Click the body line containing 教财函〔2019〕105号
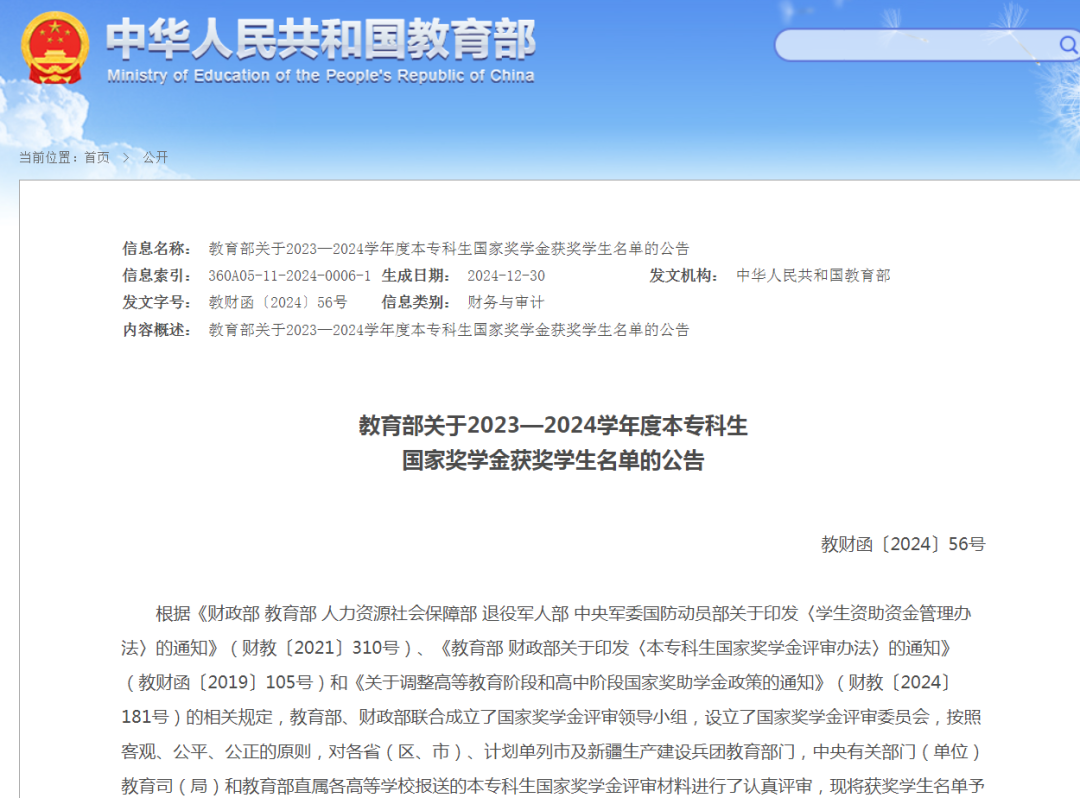1080x798 pixels. click(x=536, y=682)
